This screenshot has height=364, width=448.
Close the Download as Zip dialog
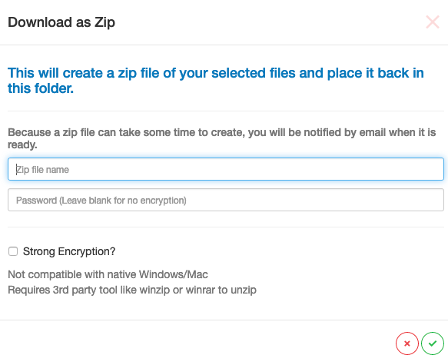(x=432, y=22)
